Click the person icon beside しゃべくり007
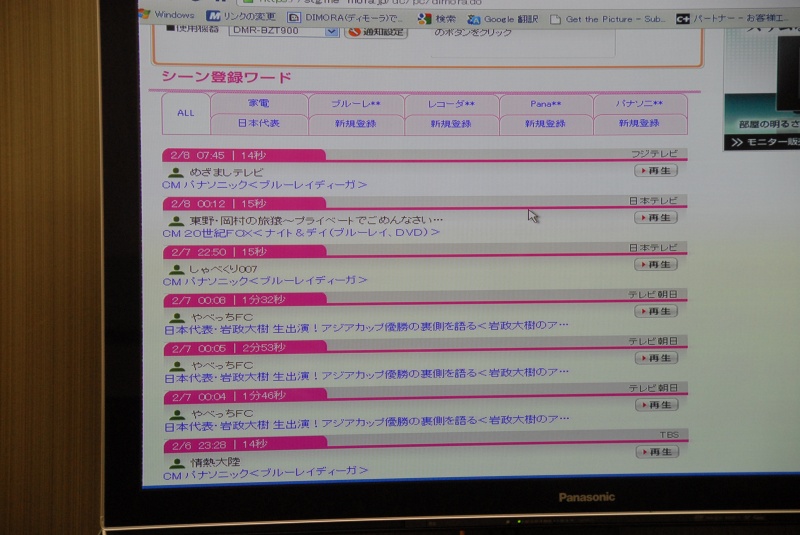The width and height of the screenshot is (800, 535). pos(177,269)
